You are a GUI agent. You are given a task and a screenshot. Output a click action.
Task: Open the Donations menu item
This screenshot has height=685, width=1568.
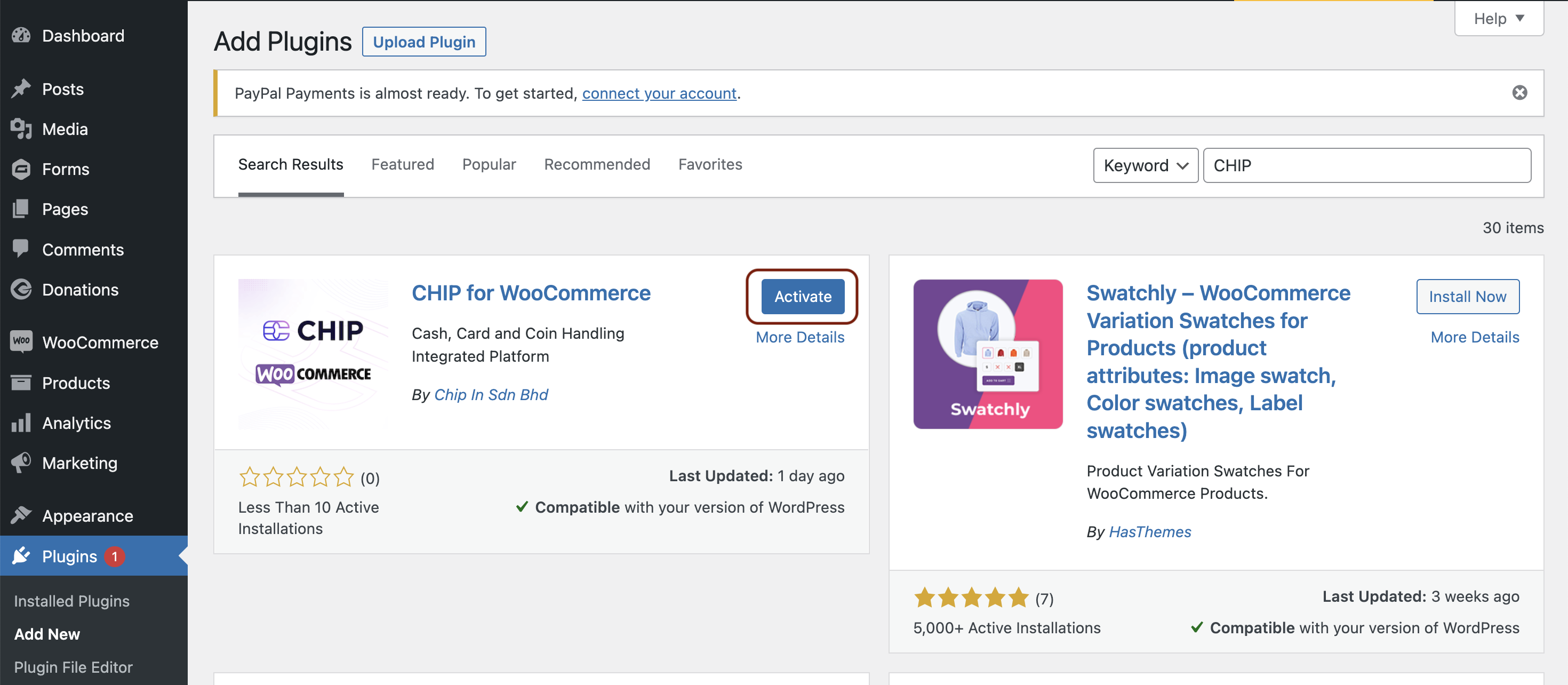coord(94,289)
